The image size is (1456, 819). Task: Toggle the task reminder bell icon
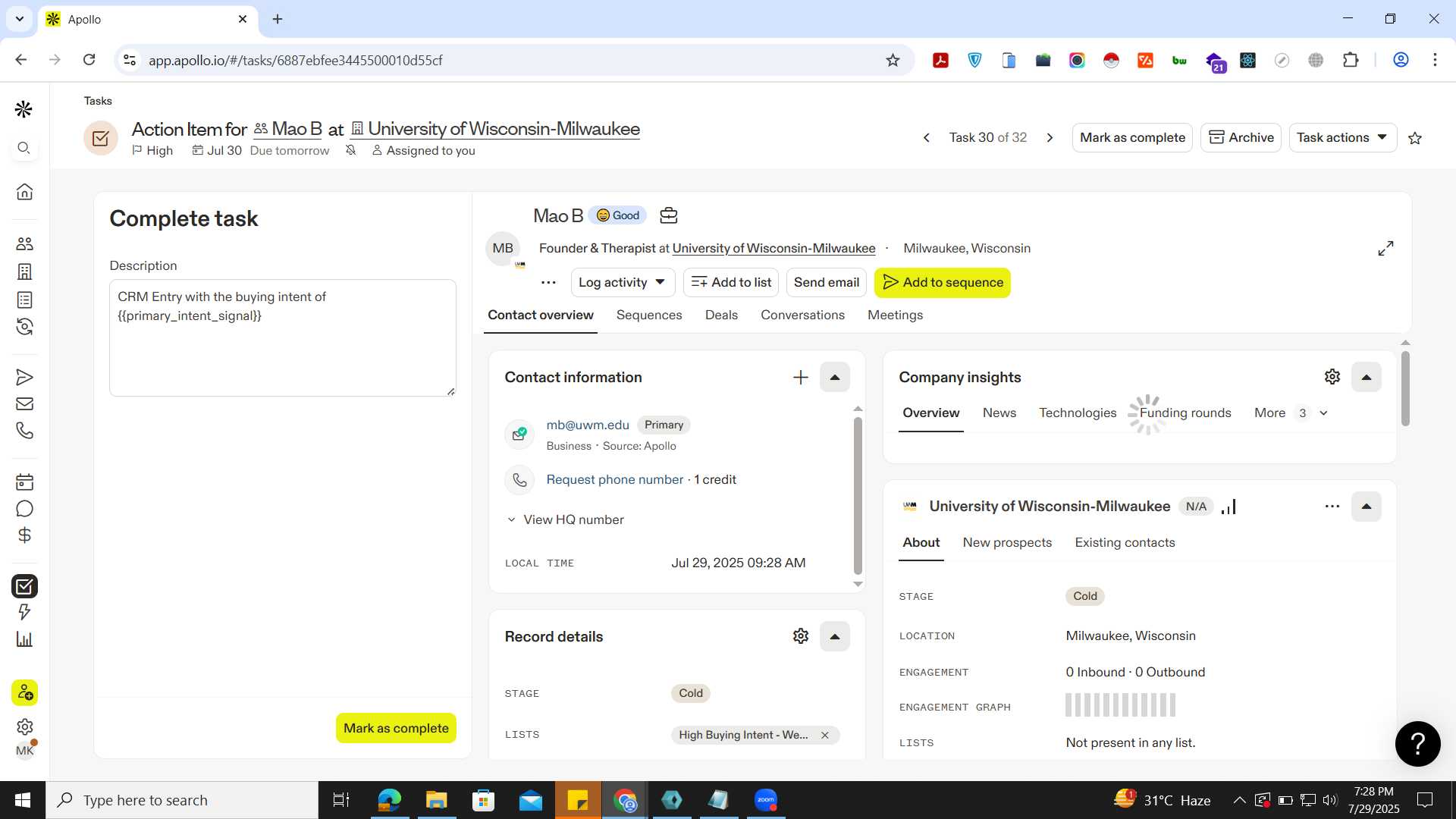click(350, 150)
